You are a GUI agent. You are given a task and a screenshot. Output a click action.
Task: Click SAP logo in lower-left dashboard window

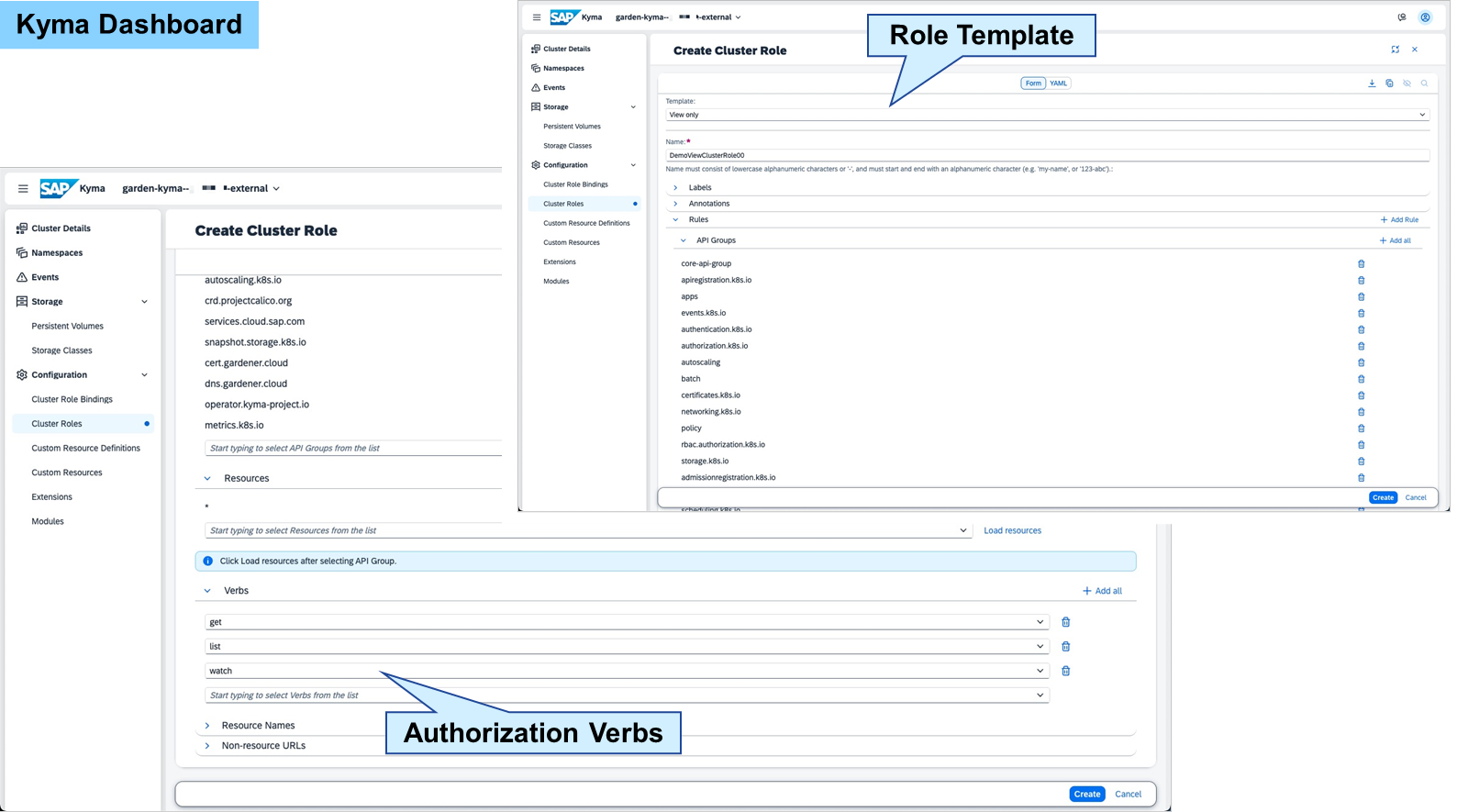(58, 188)
